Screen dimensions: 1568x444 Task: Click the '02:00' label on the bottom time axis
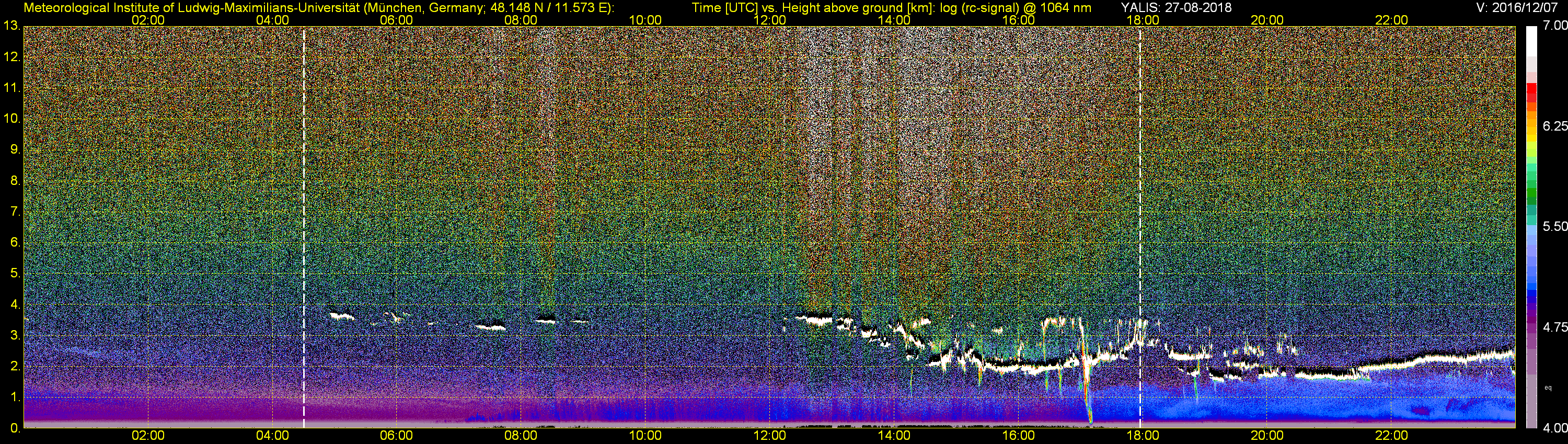[148, 436]
